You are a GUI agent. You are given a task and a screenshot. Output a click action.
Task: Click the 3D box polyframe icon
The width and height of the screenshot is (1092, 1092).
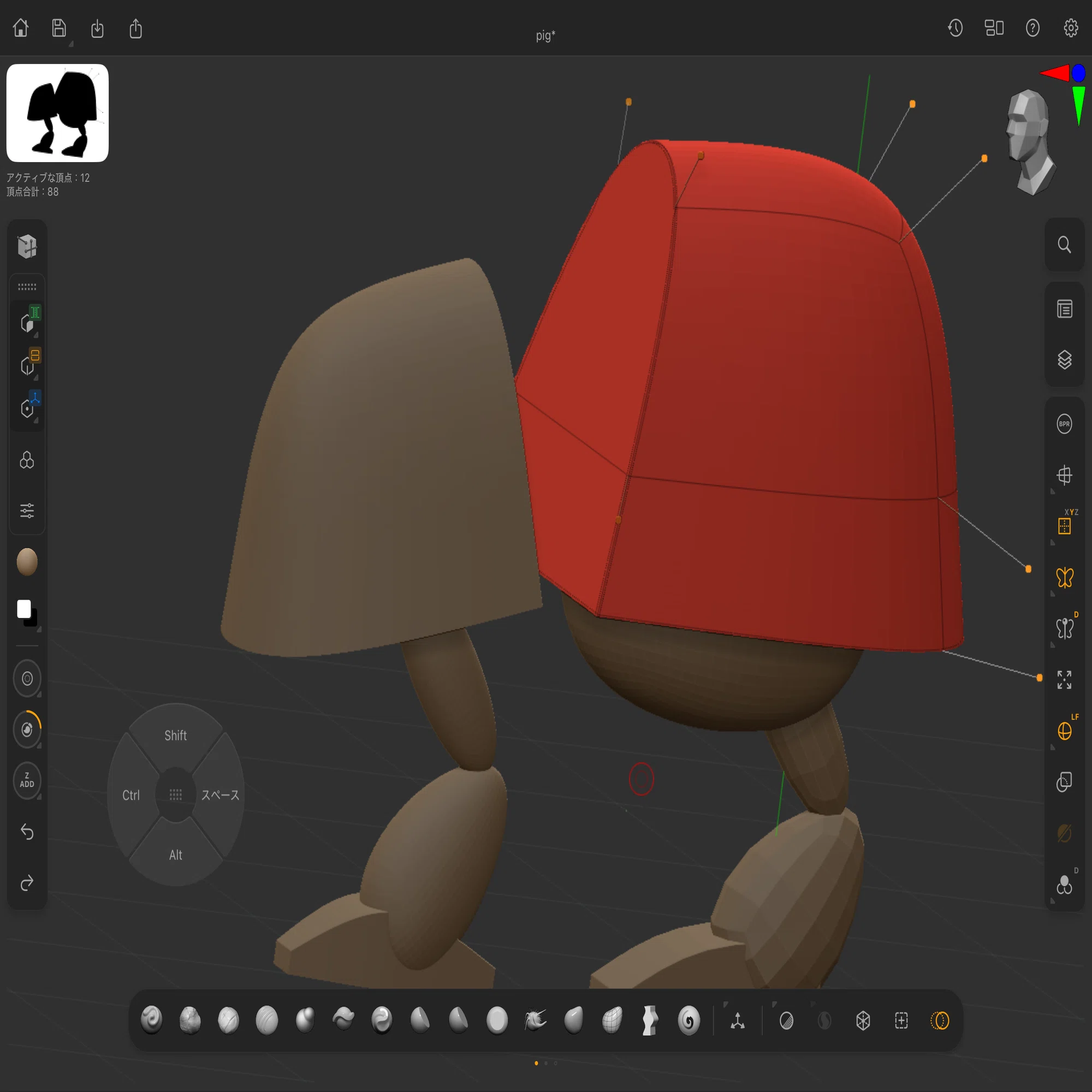point(863,1021)
